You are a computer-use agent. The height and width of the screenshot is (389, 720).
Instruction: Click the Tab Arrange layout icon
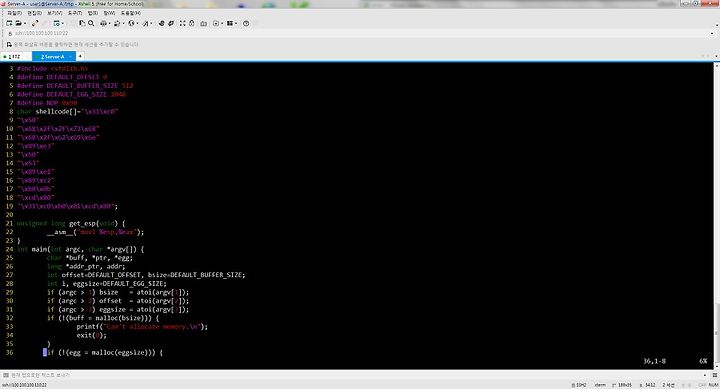point(230,23)
